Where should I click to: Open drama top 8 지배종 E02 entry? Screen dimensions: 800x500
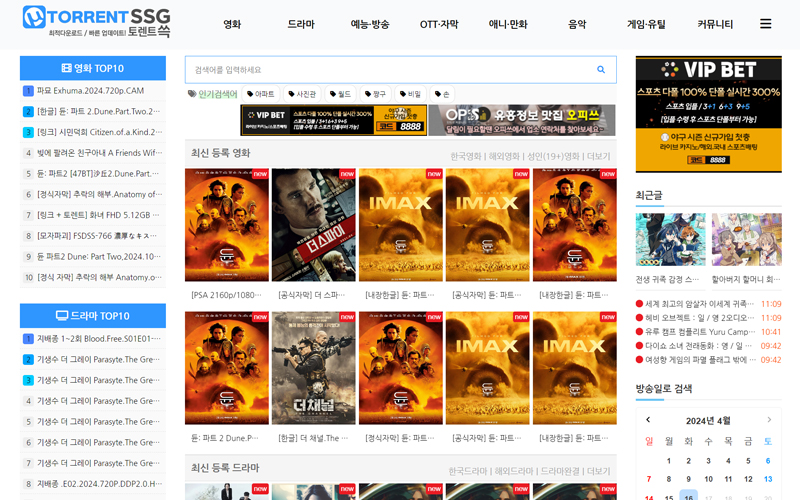pos(99,483)
